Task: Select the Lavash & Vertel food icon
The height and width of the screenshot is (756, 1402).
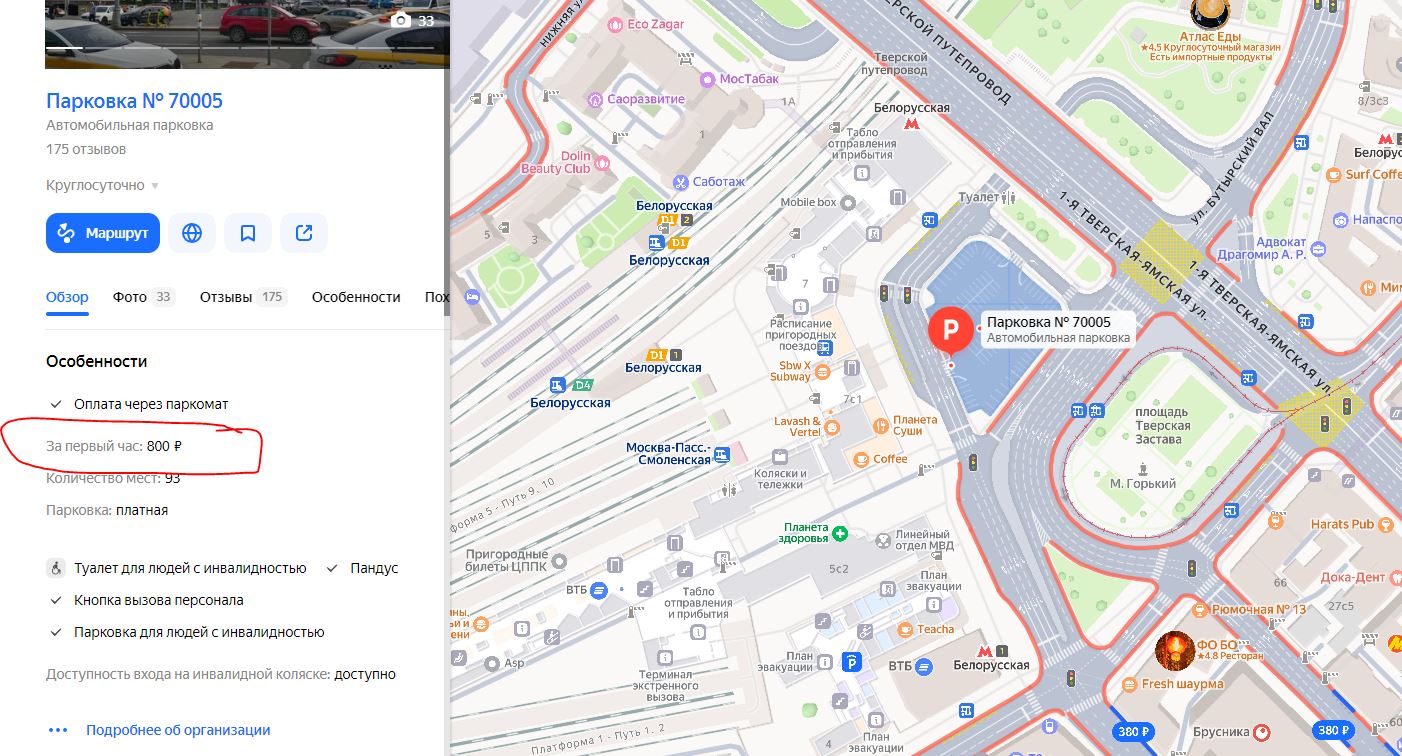Action: [832, 427]
